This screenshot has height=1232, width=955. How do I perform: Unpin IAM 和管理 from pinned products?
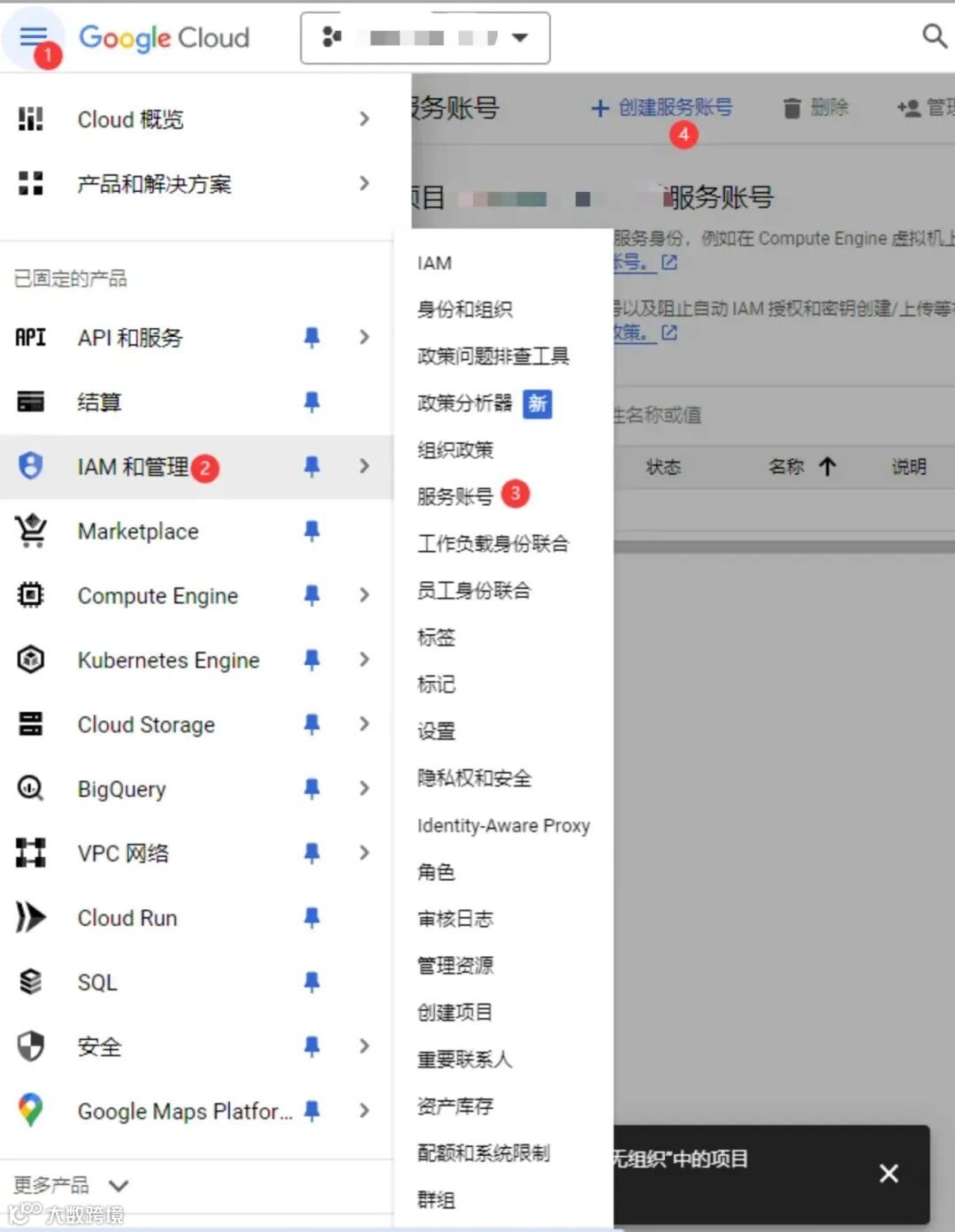(x=311, y=466)
